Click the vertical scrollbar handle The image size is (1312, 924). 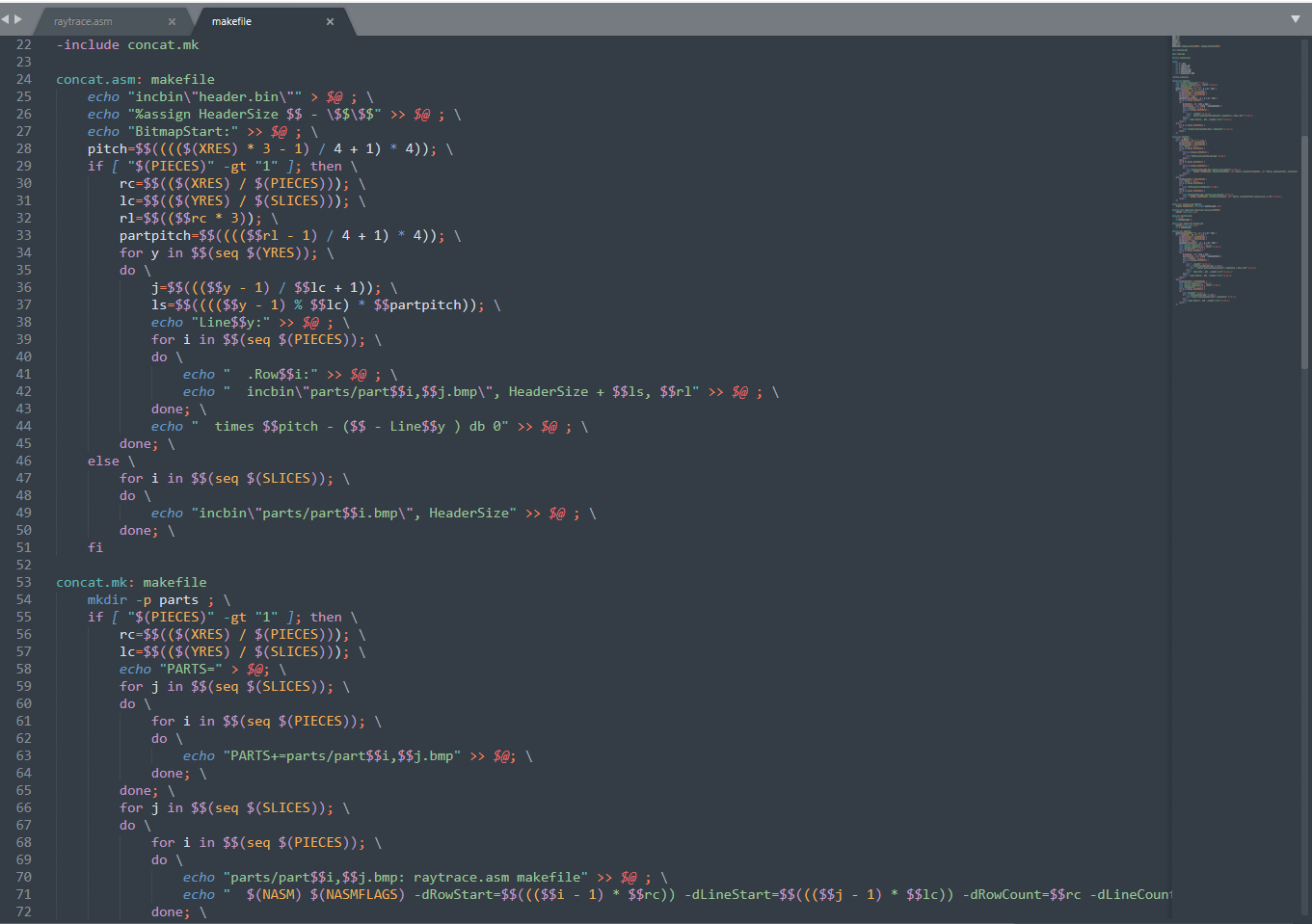pos(1305,251)
